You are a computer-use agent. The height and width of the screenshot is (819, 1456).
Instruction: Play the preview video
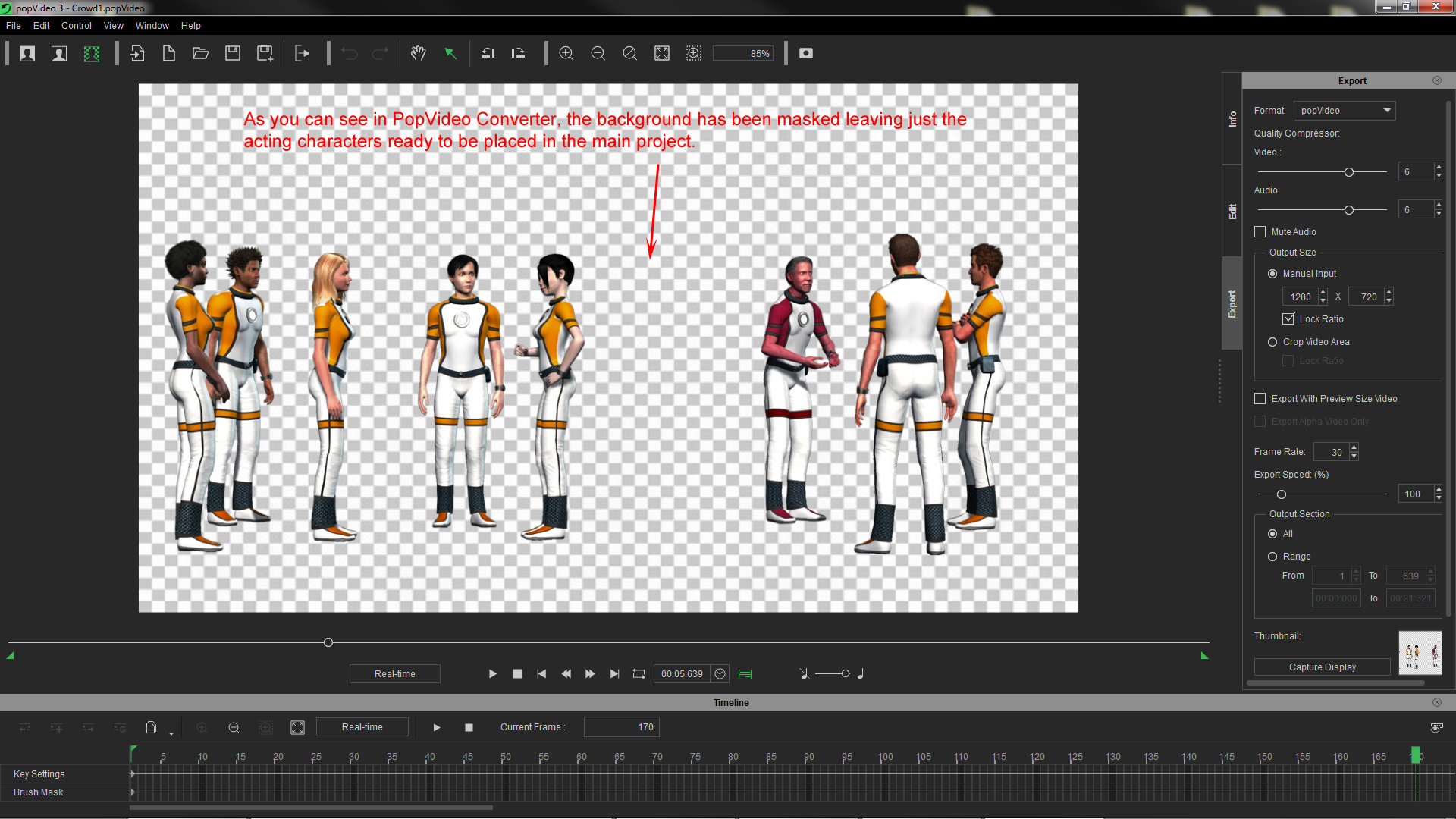tap(493, 673)
